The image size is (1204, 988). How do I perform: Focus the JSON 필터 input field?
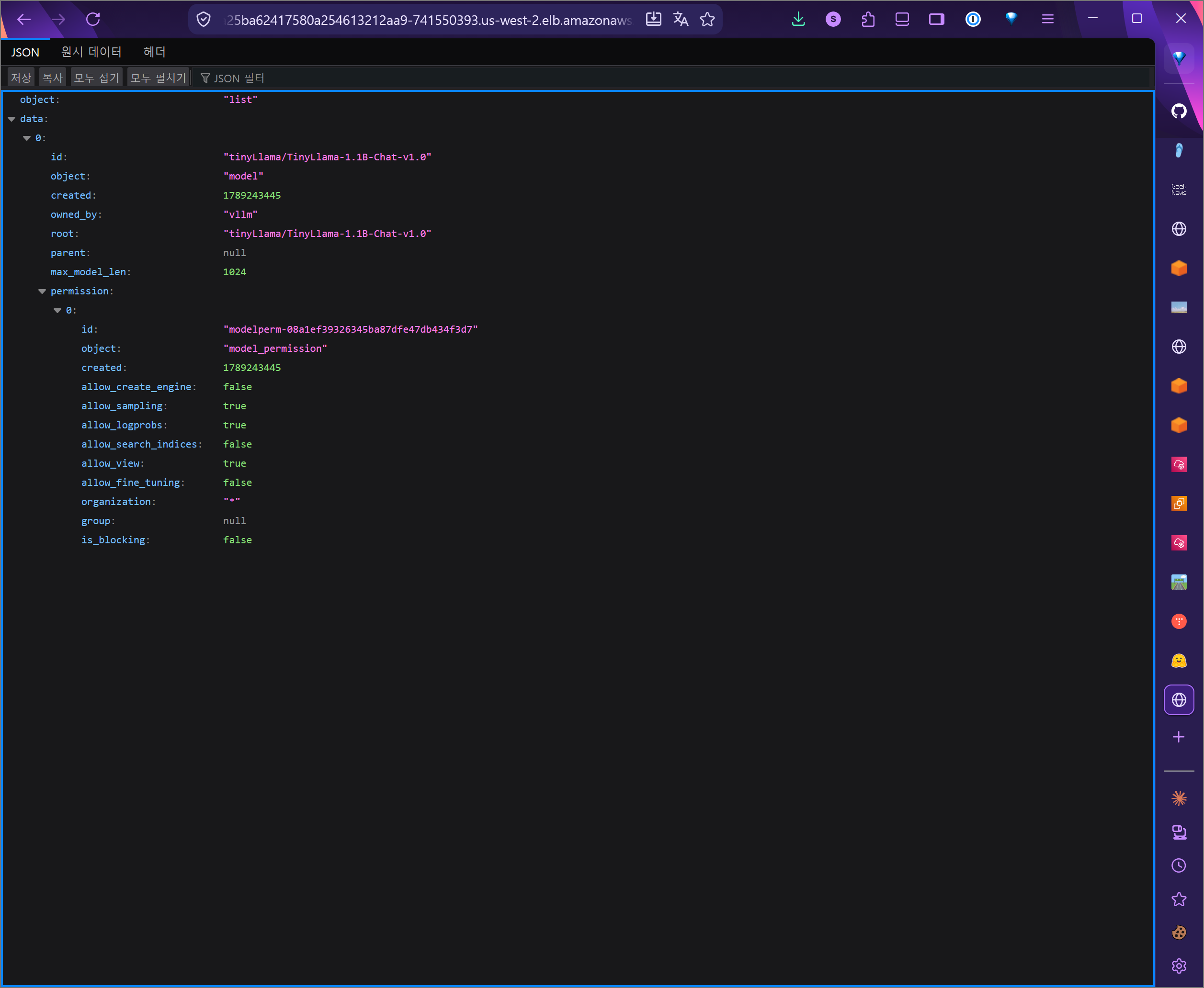pos(672,78)
